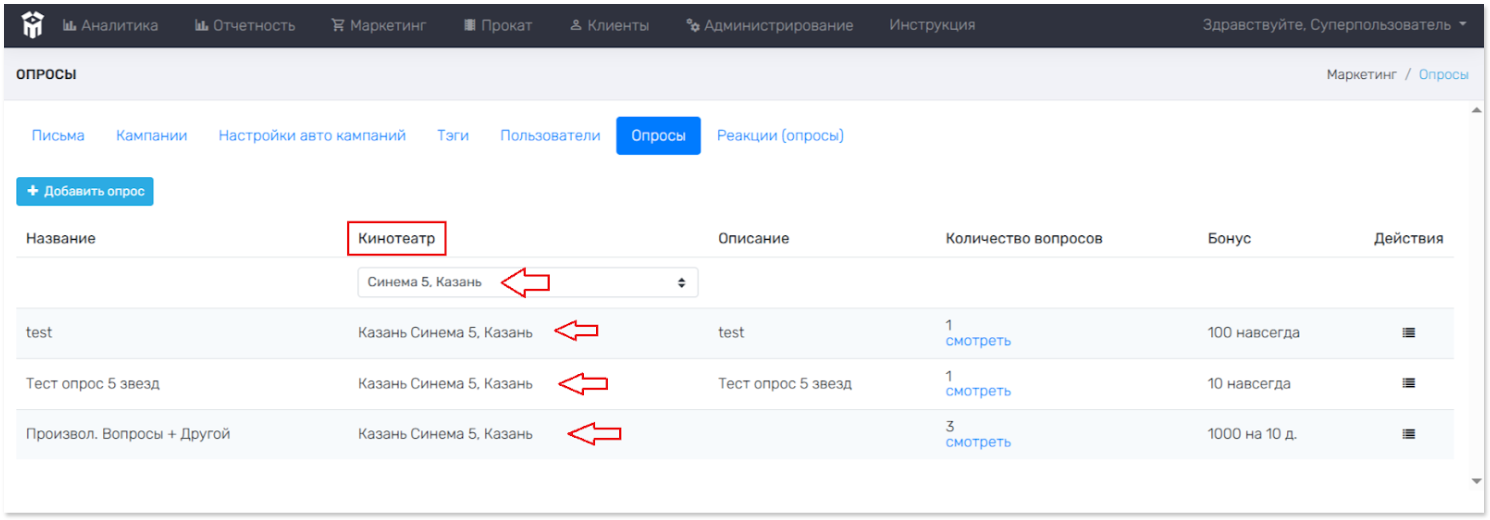Click the Добавить опрос button

[x=85, y=191]
